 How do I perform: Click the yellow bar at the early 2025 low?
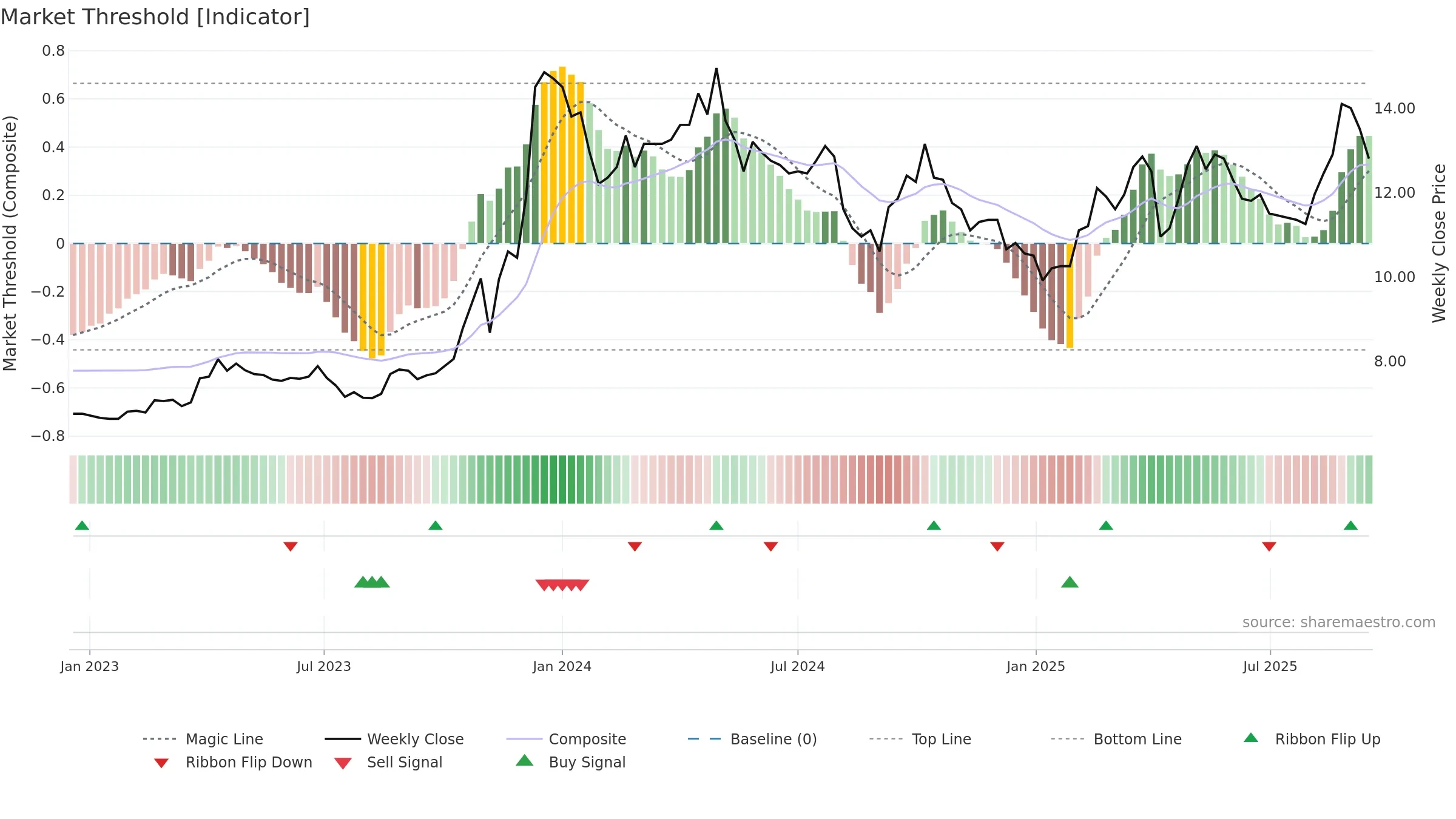(x=1070, y=295)
